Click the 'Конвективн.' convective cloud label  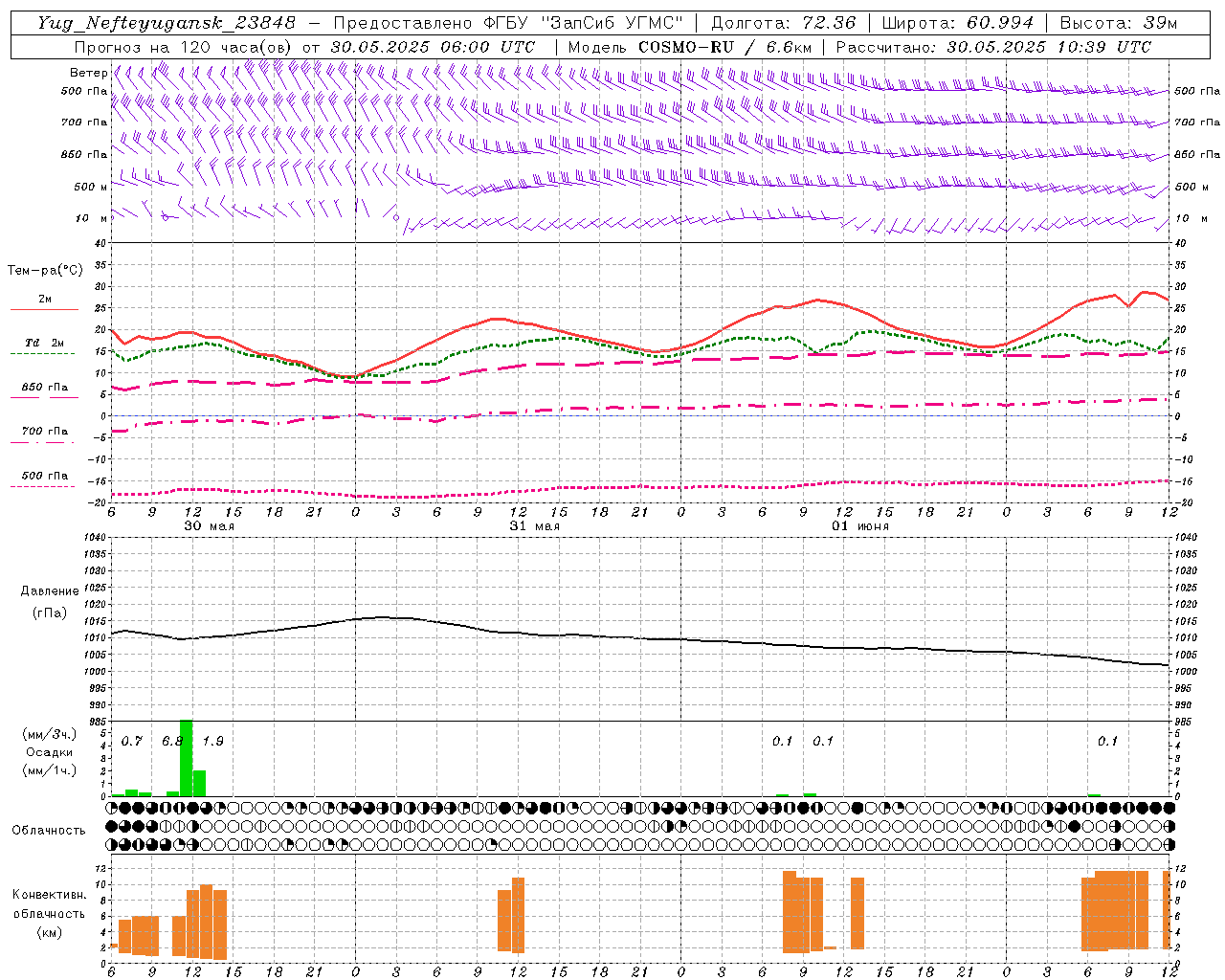pos(49,895)
